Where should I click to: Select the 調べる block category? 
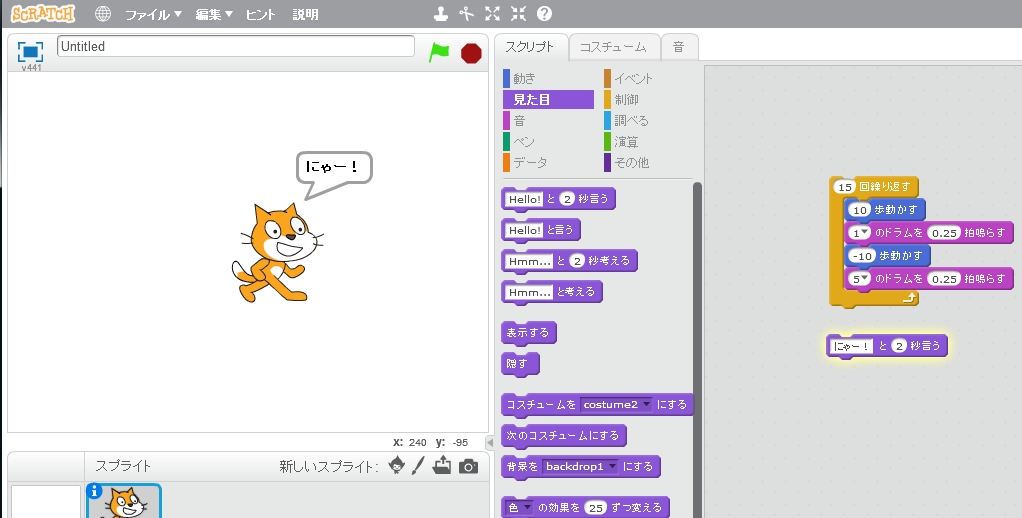[649, 121]
